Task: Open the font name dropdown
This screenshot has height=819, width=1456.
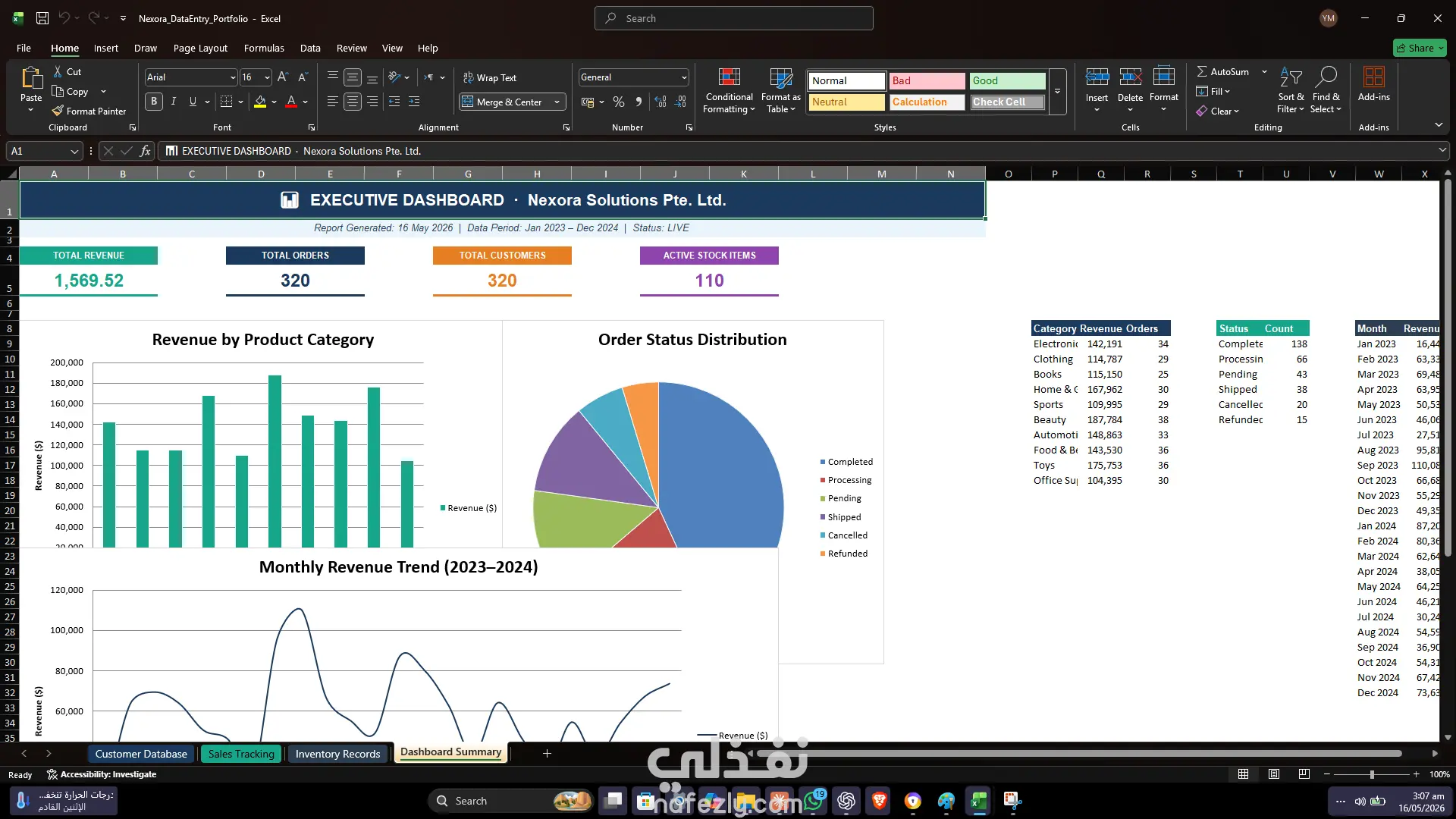Action: tap(232, 77)
